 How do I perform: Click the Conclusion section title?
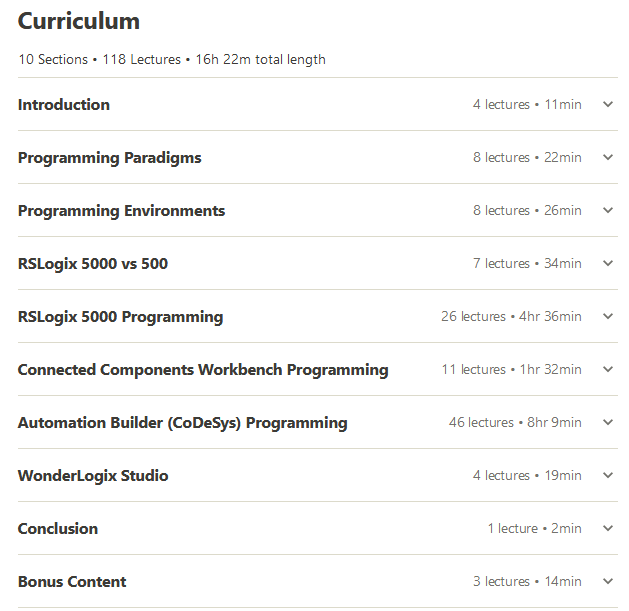point(58,528)
